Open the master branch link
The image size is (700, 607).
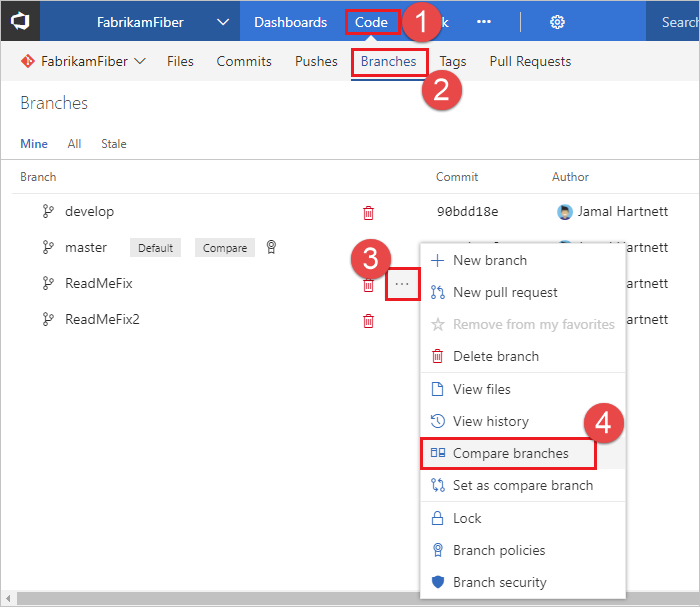86,247
